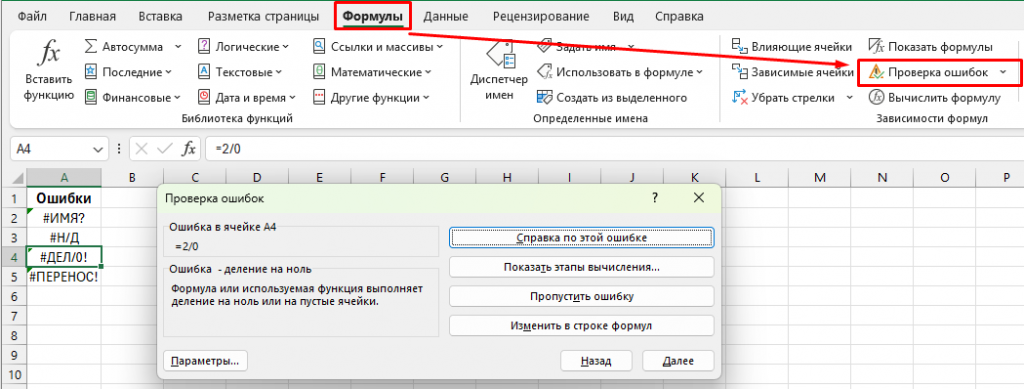
Task: Trace dependents with Зависимые ячейки
Action: click(x=792, y=72)
